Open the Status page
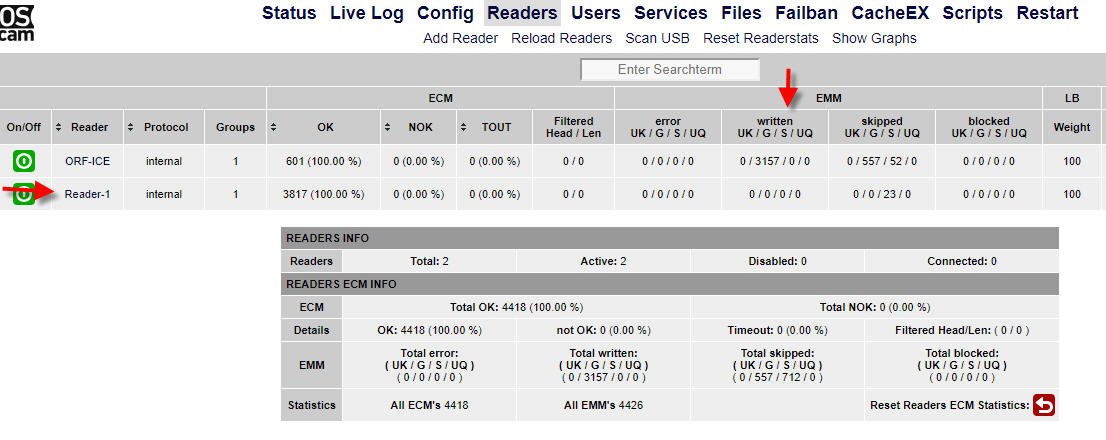The width and height of the screenshot is (1106, 440). 289,13
